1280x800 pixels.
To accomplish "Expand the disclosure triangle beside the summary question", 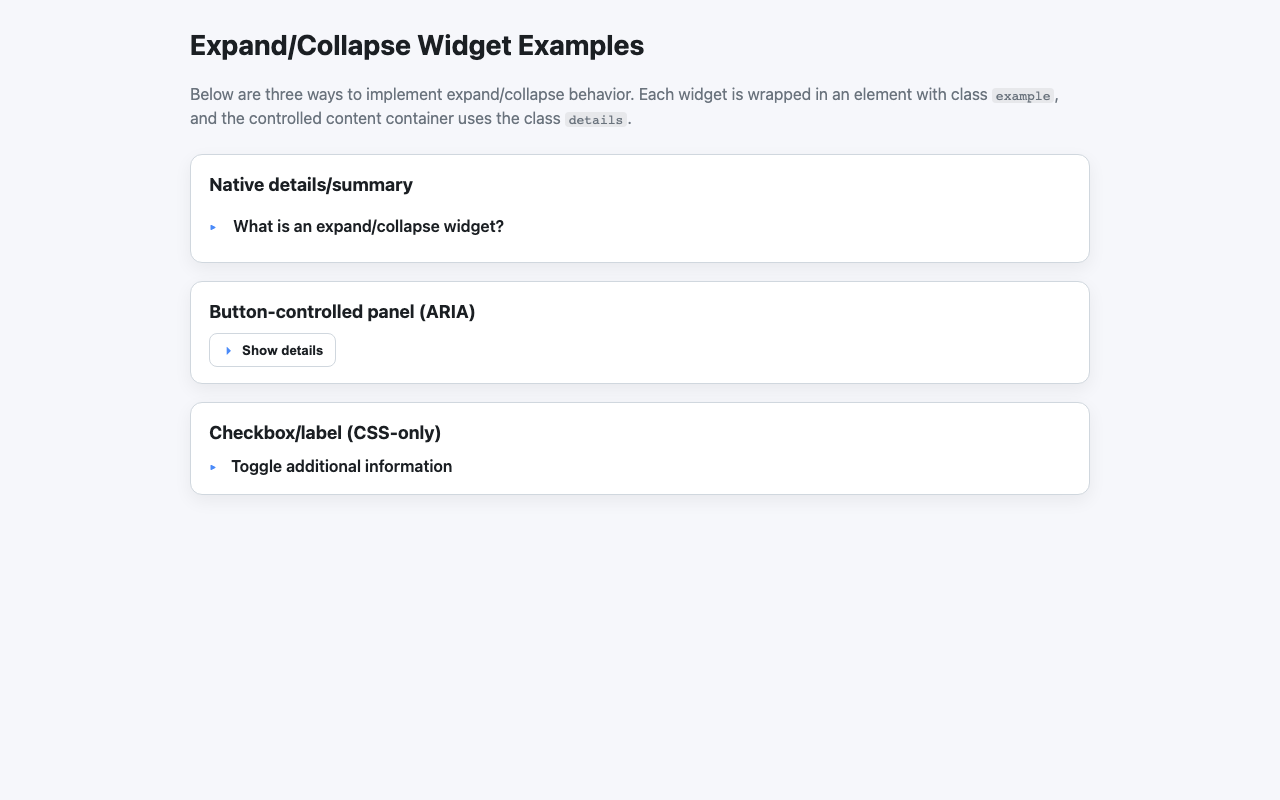I will point(212,227).
